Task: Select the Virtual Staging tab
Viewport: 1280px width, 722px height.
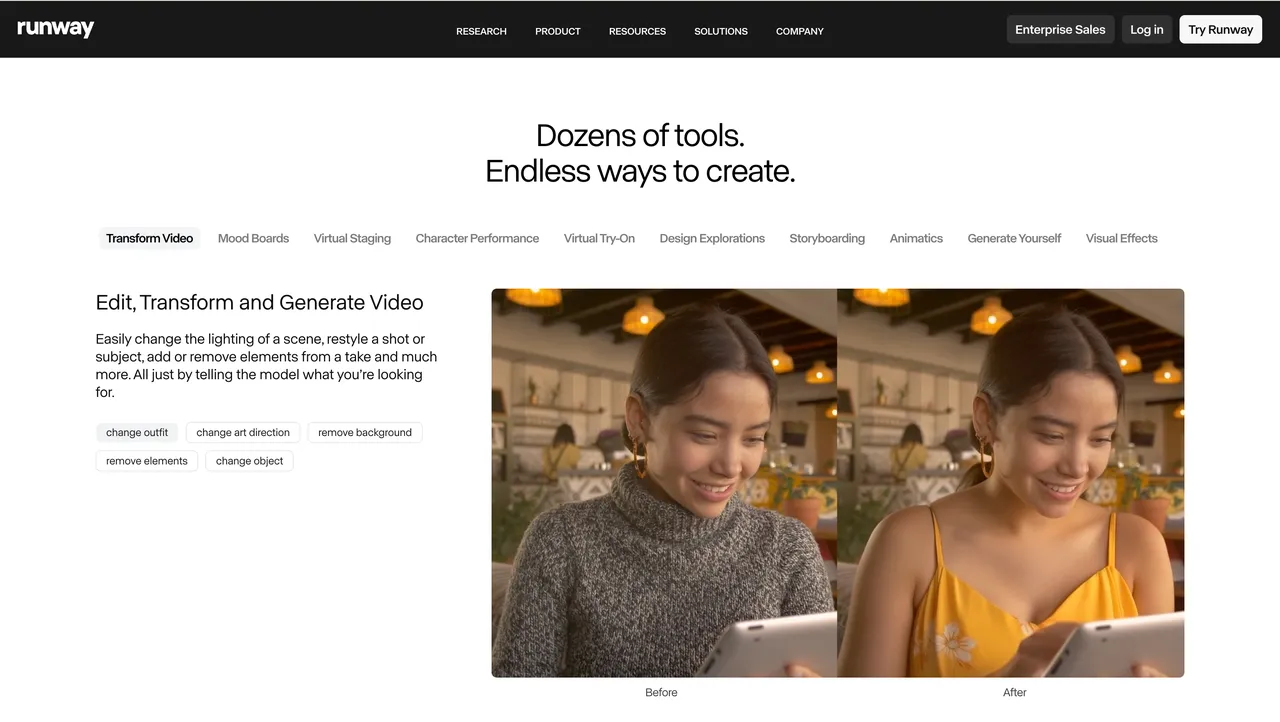Action: point(352,238)
